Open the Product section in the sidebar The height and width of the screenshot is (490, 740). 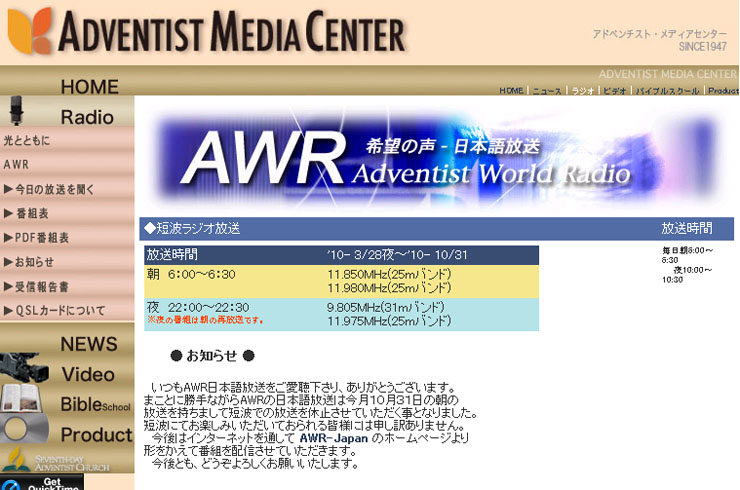click(97, 435)
